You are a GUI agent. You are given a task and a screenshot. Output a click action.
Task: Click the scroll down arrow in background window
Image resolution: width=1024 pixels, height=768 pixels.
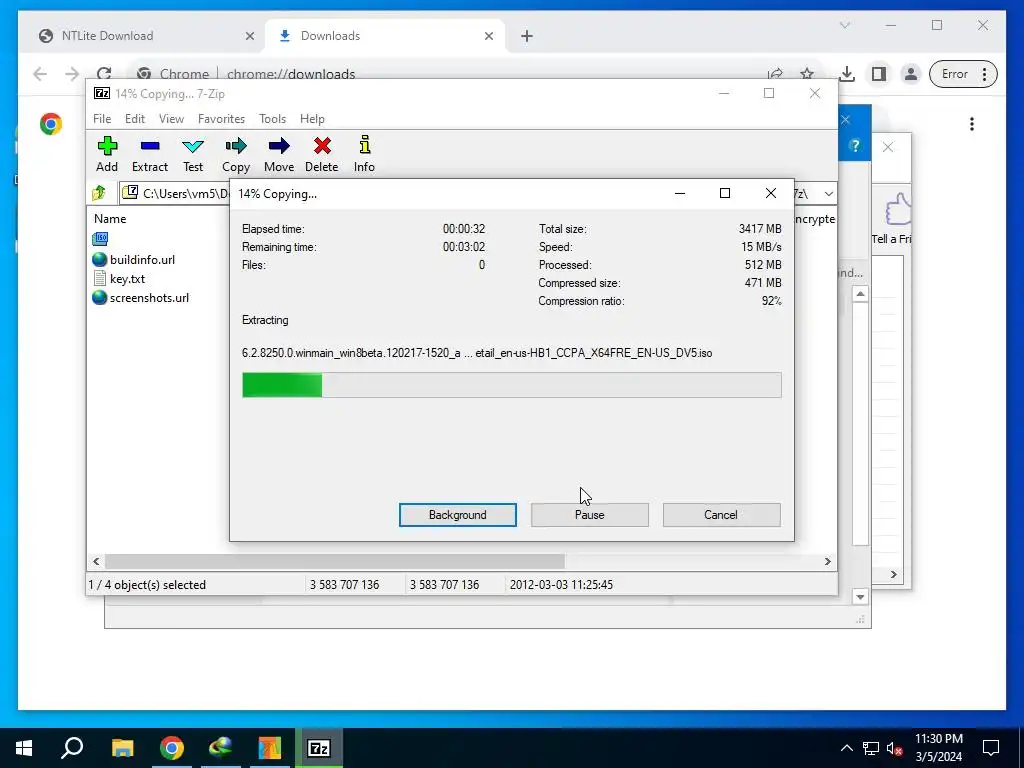860,596
